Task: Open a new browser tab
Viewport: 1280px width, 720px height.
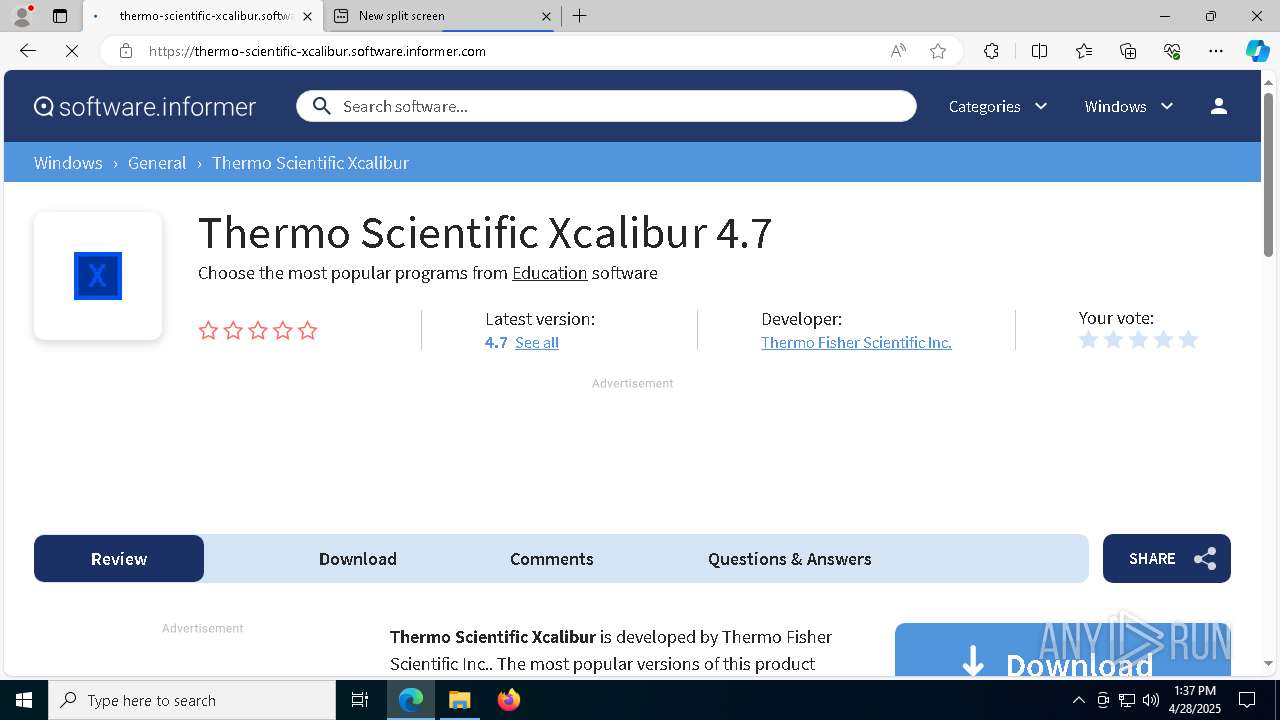Action: coord(580,16)
